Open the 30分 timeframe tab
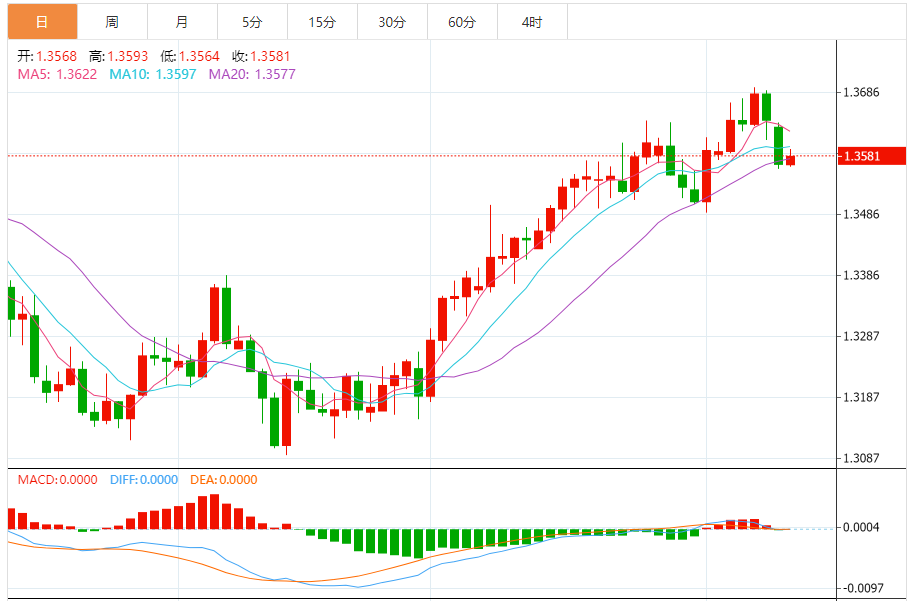Viewport: 916px width, 601px height. pos(393,22)
